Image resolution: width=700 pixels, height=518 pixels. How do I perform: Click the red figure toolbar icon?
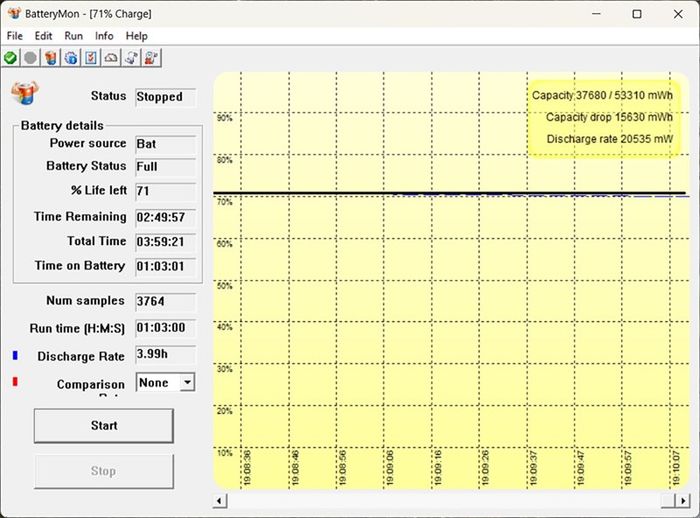[151, 58]
